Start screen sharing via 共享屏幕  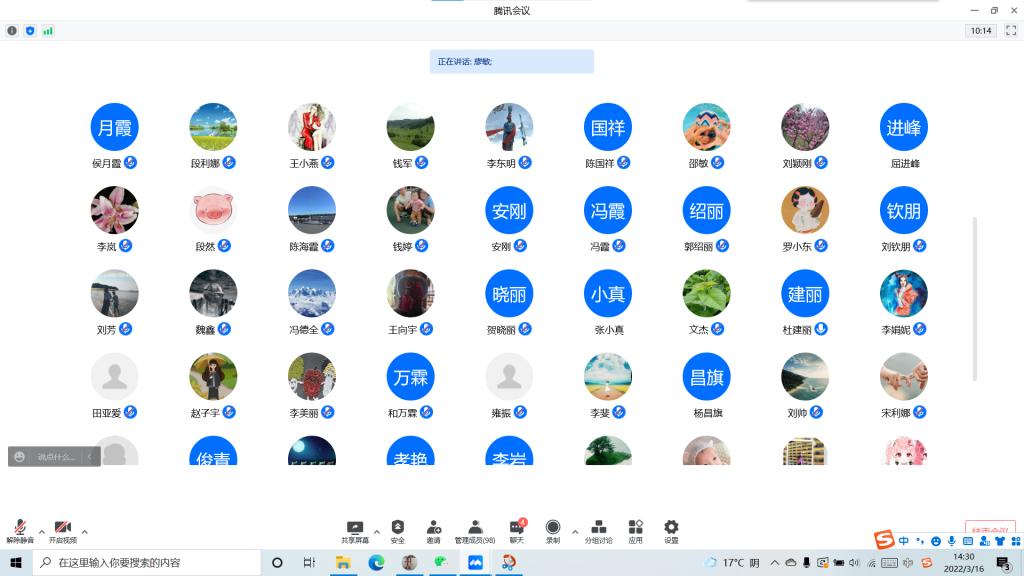coord(354,530)
